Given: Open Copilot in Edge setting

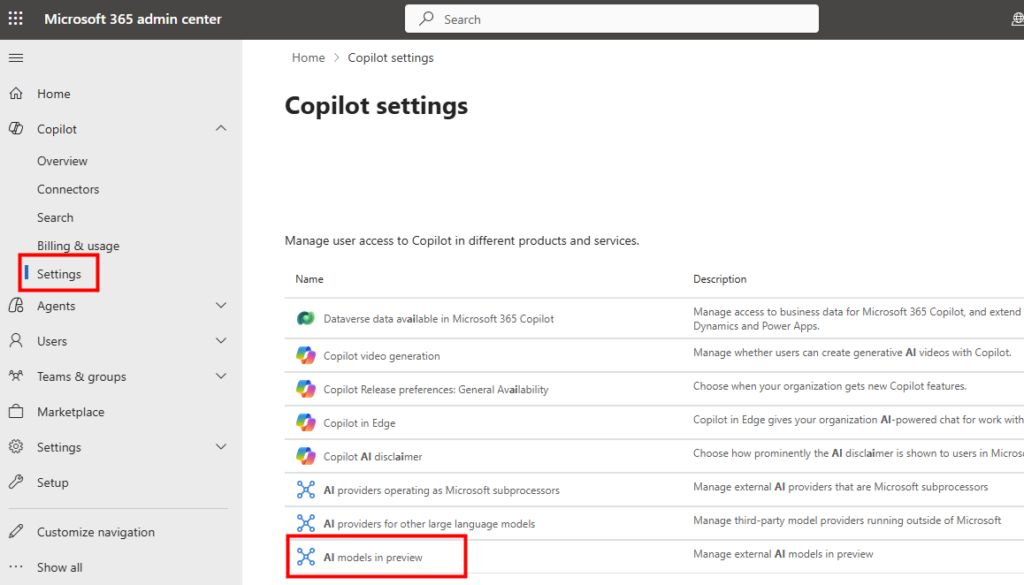Looking at the screenshot, I should [359, 423].
